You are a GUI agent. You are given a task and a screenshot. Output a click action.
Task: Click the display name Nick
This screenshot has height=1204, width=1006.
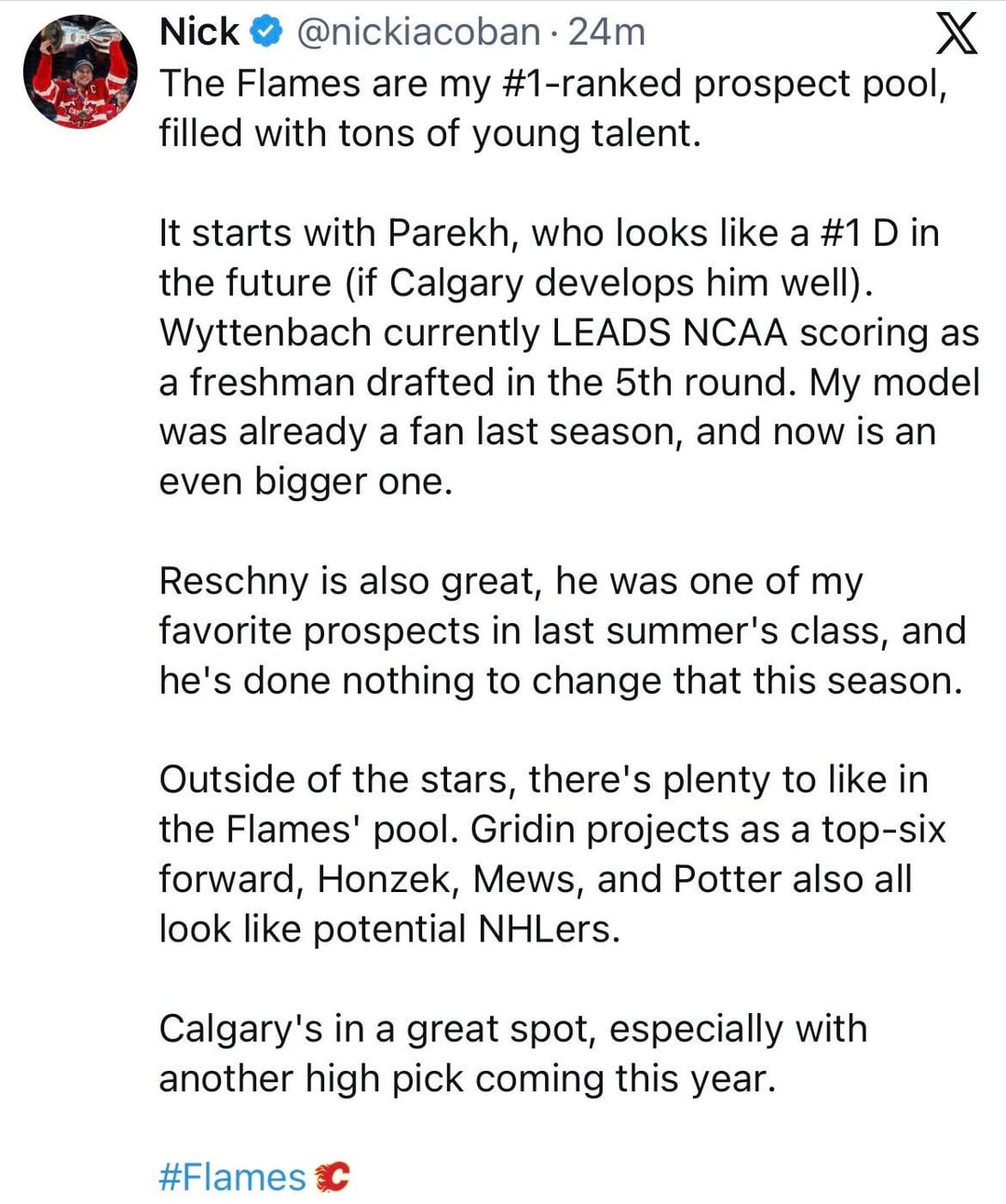(x=198, y=33)
